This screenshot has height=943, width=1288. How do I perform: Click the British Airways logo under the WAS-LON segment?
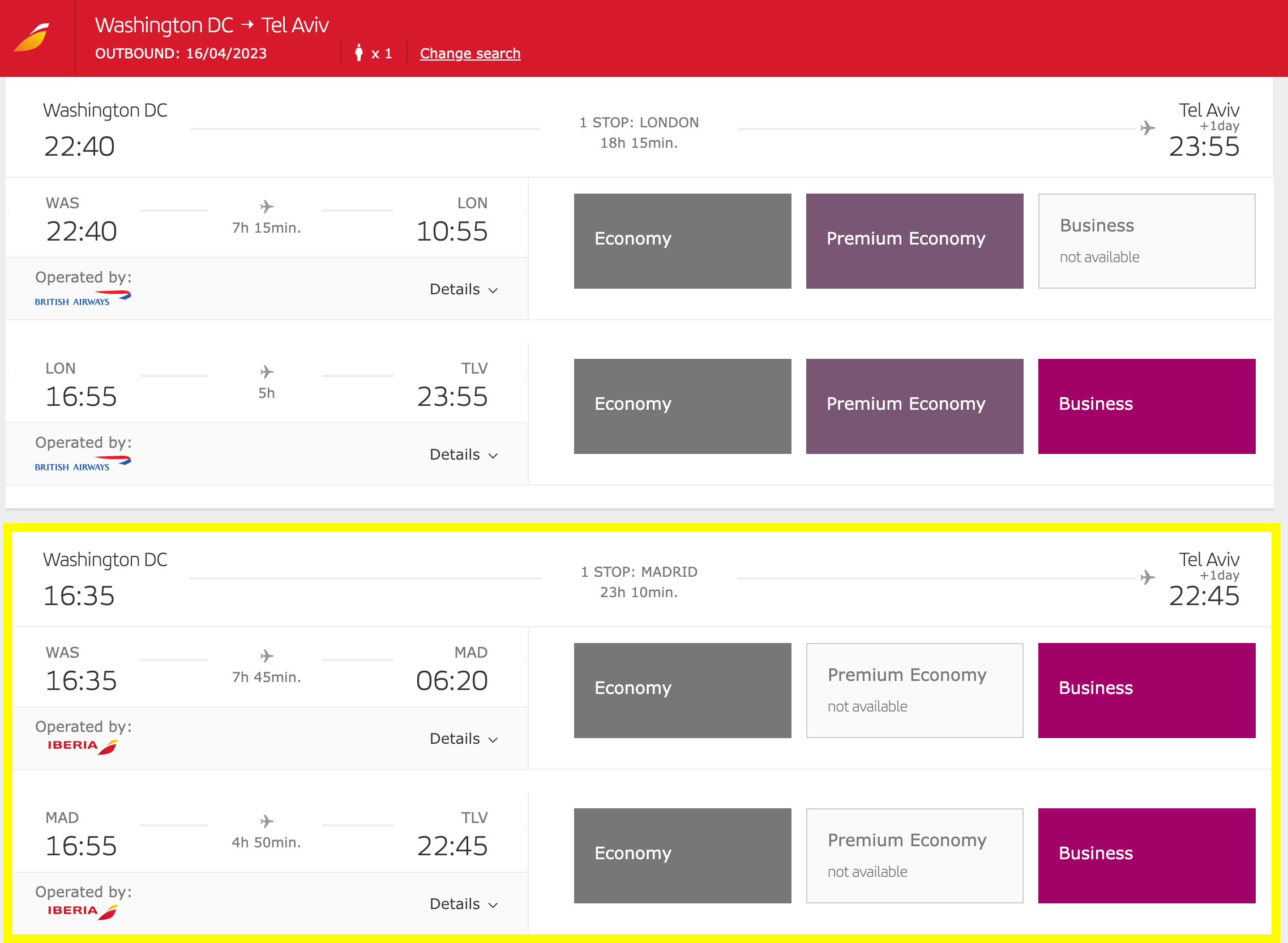point(82,296)
